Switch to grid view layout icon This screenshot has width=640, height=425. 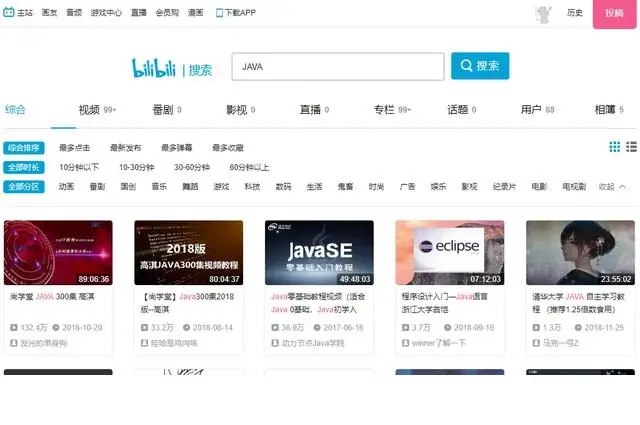pyautogui.click(x=614, y=147)
